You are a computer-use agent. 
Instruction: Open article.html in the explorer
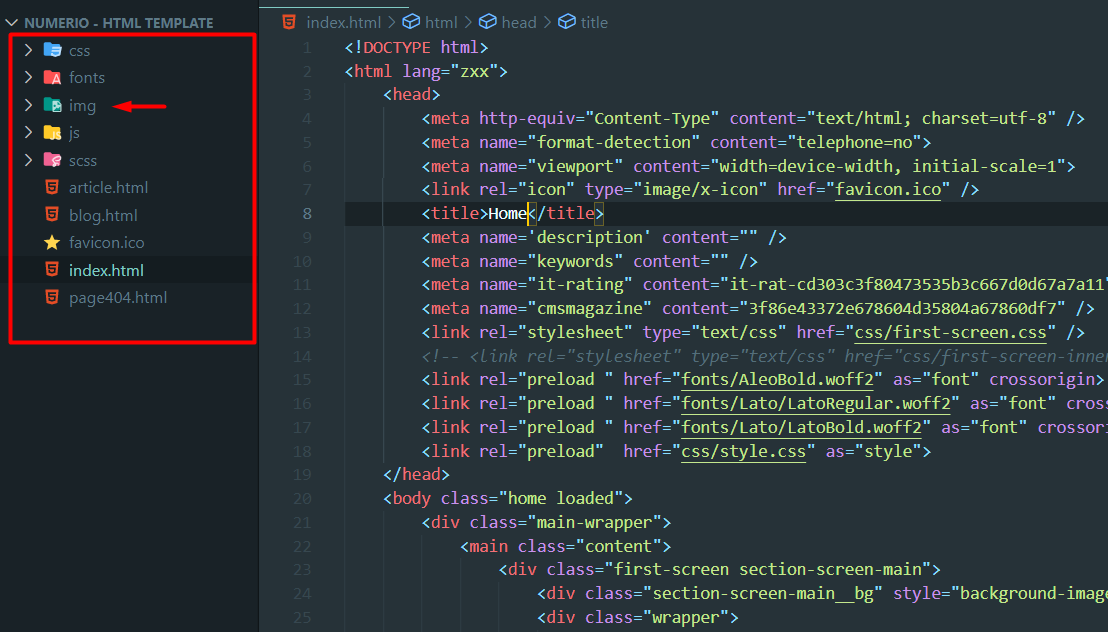[x=109, y=188]
